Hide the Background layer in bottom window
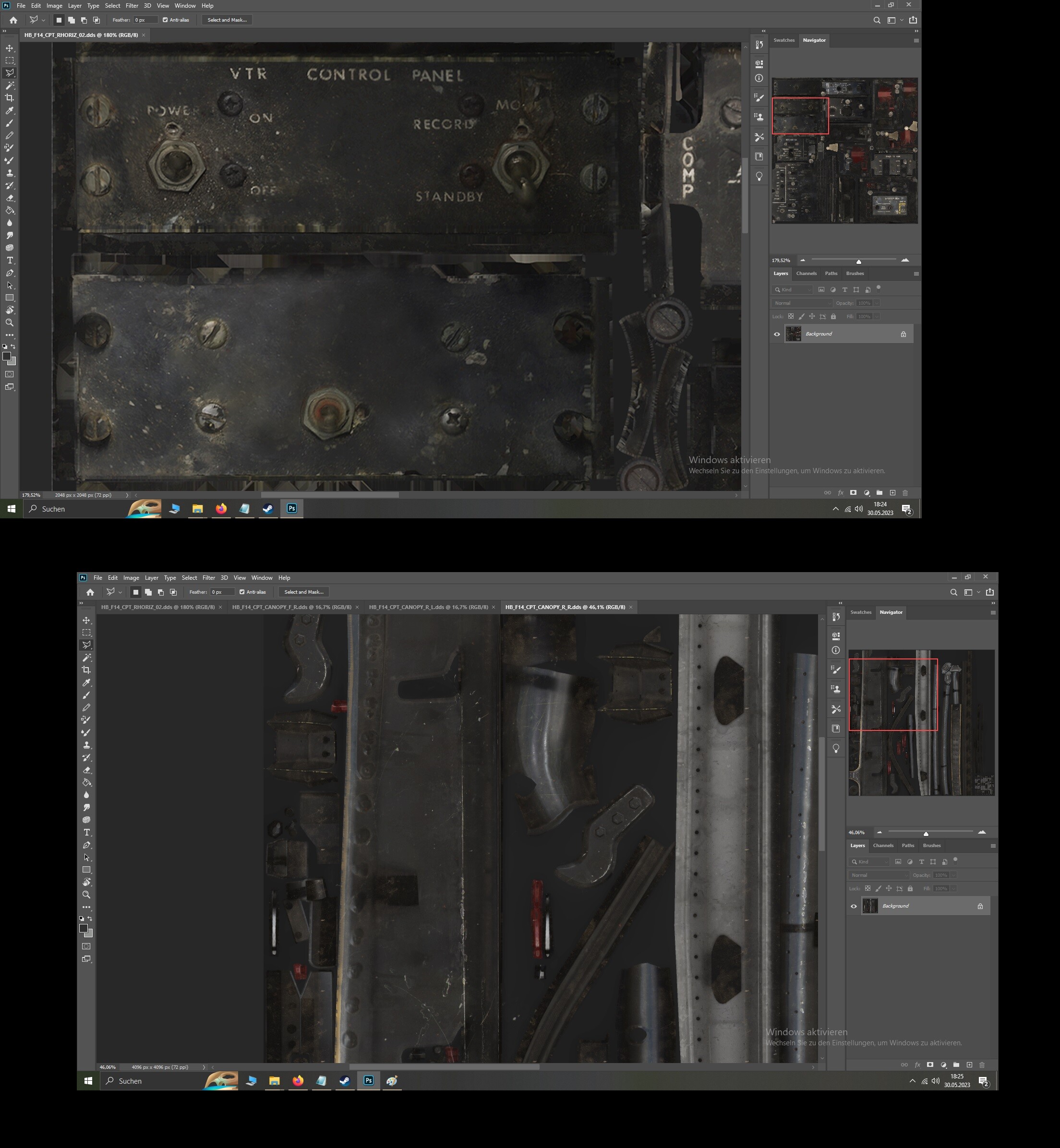The height and width of the screenshot is (1148, 1060). (x=854, y=907)
